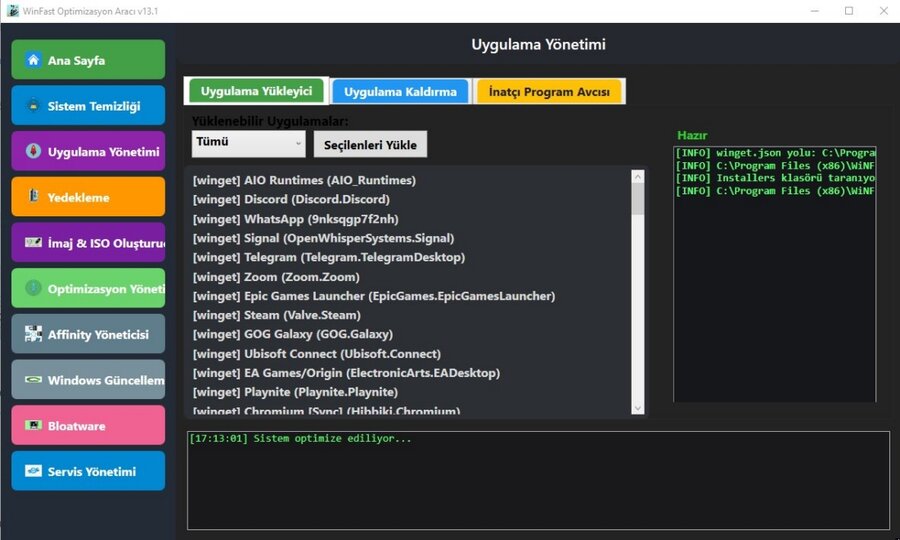Click the İmaj & ISO disk icon
This screenshot has height=540, width=900.
[x=33, y=242]
